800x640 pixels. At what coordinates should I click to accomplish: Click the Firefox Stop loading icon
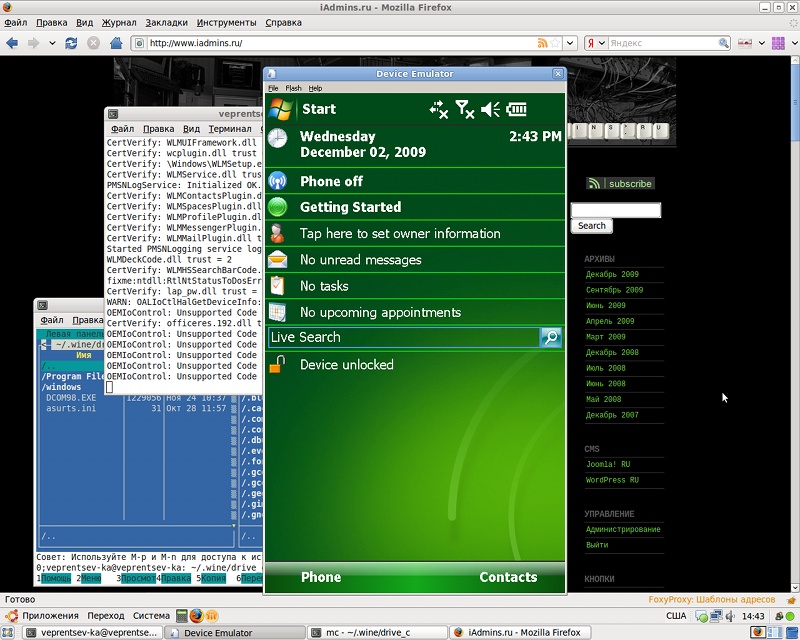93,43
